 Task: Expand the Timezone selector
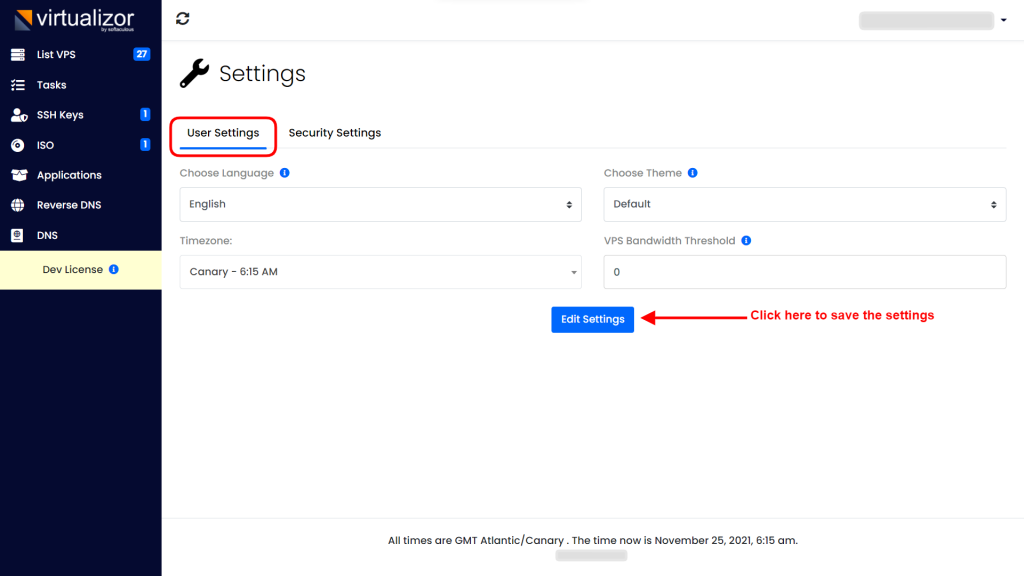pos(380,271)
